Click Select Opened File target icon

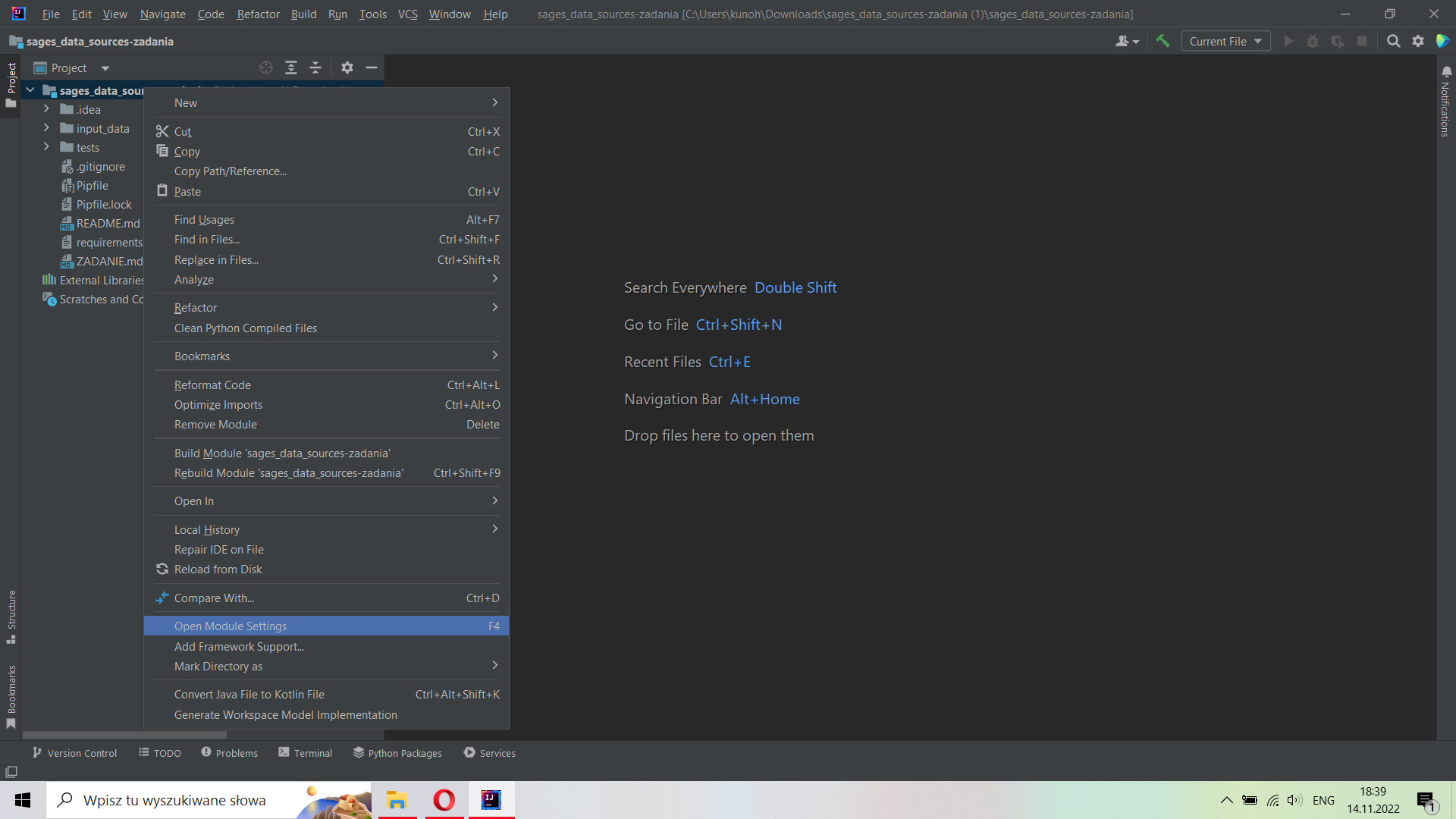266,67
